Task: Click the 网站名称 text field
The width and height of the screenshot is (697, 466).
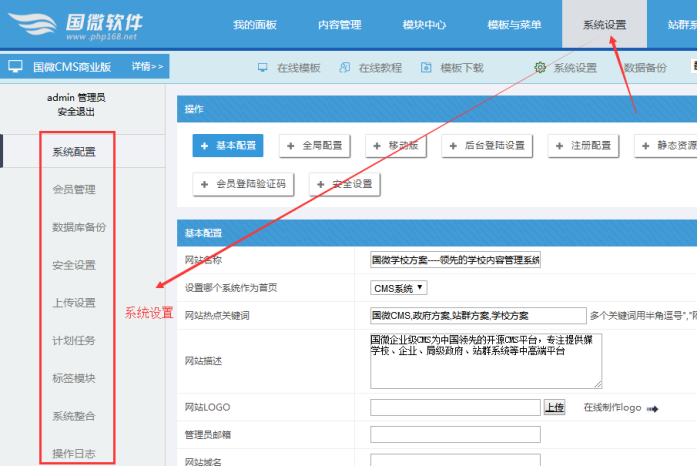Action: click(455, 260)
